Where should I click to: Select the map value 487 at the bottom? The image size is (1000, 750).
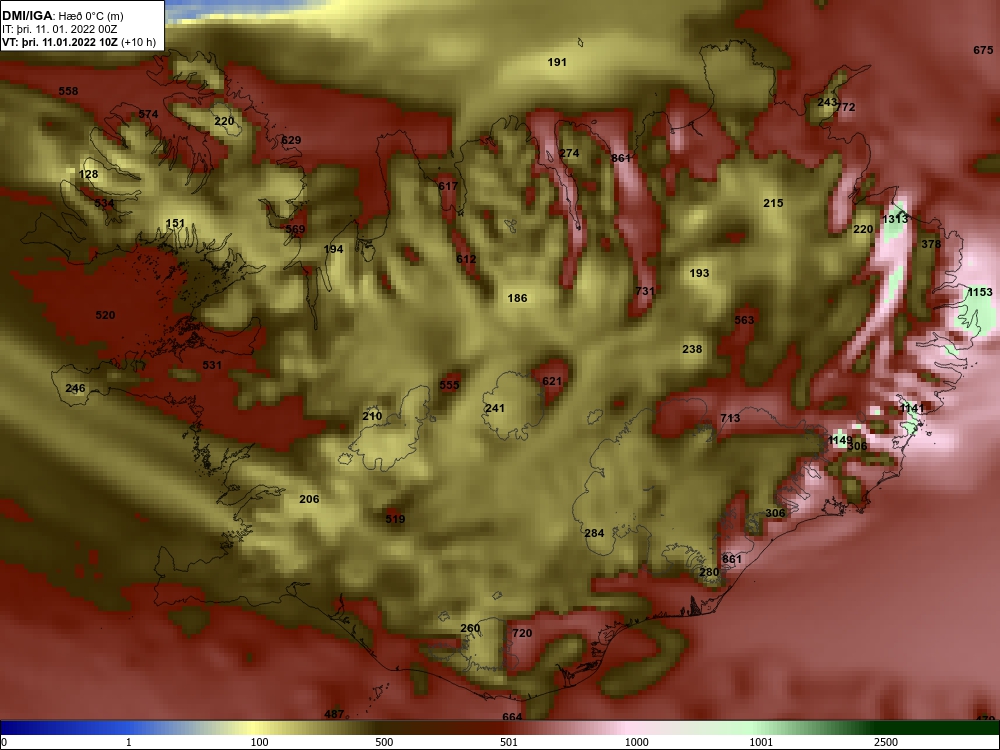[x=334, y=714]
